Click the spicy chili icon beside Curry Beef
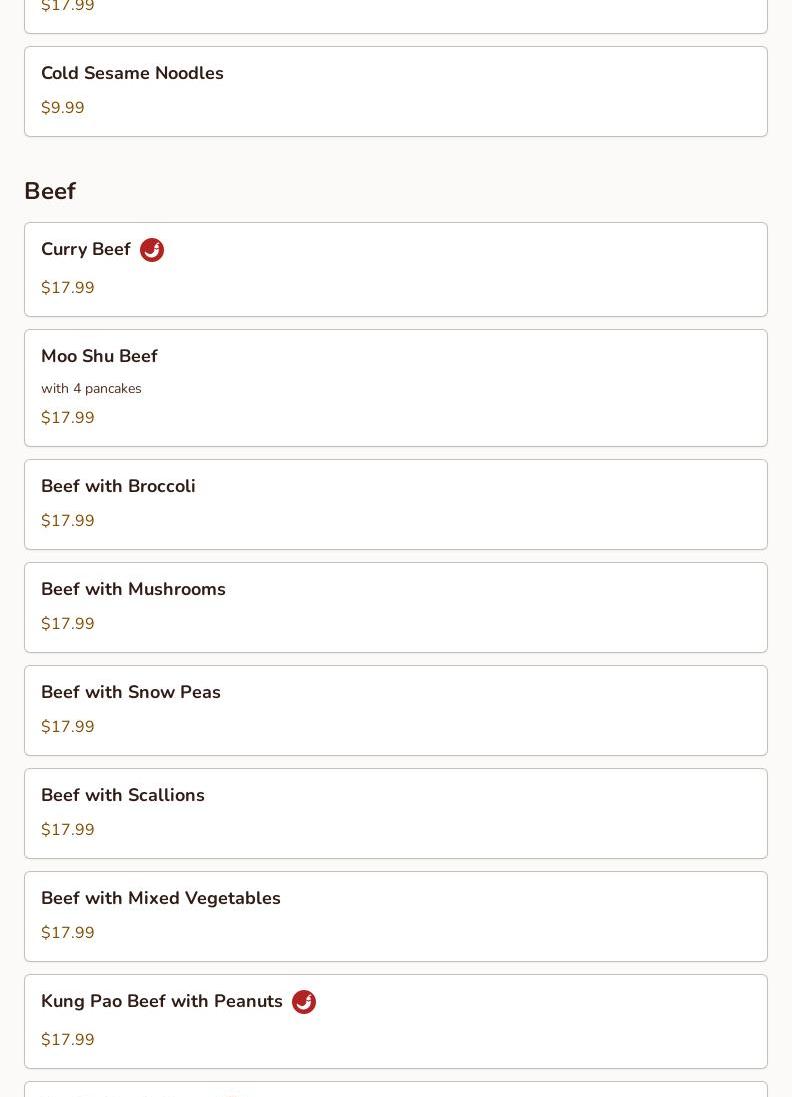792x1097 pixels. [152, 250]
